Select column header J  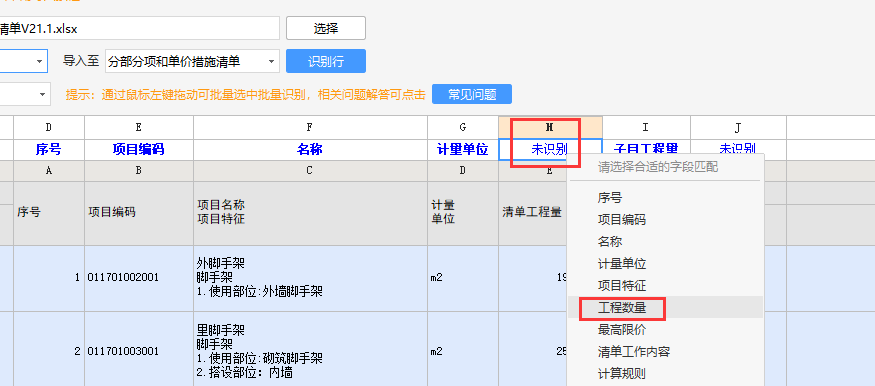pyautogui.click(x=738, y=128)
